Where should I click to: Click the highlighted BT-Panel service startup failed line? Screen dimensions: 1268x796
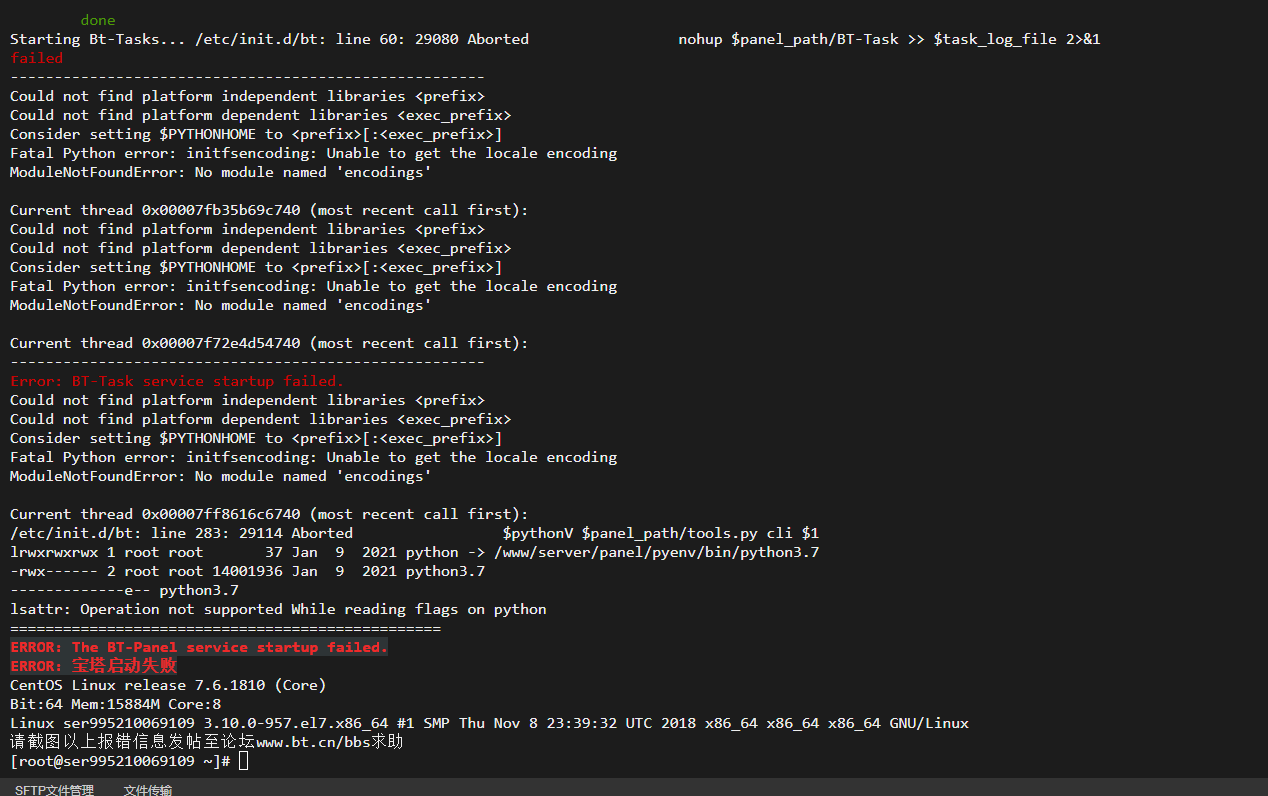(199, 647)
